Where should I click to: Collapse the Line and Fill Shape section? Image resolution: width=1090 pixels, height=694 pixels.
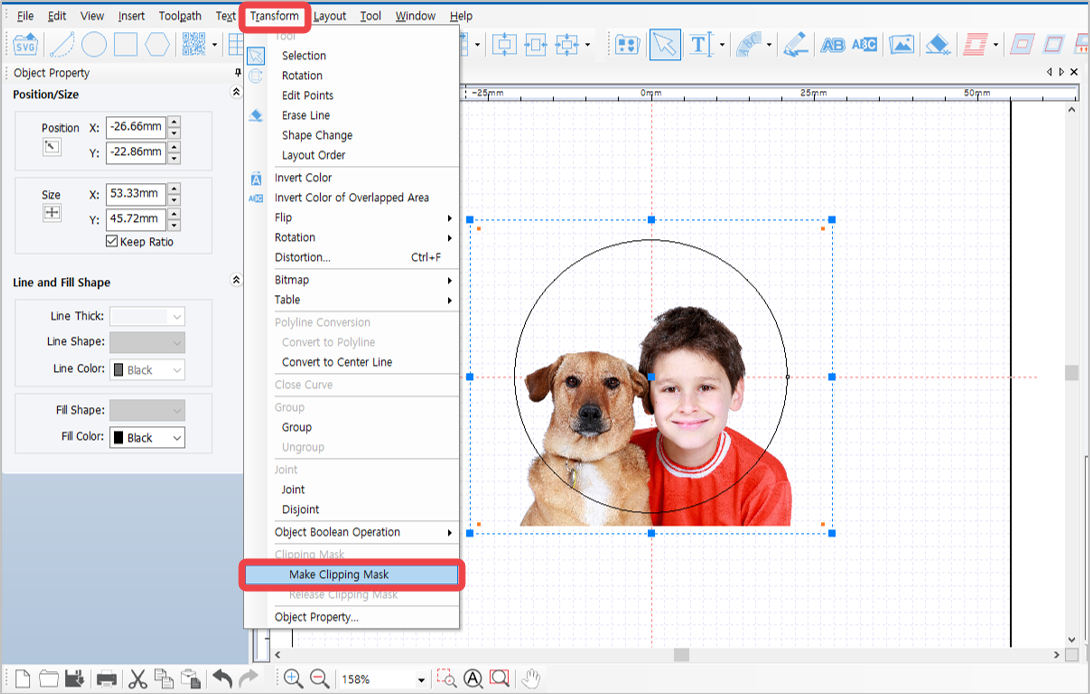pos(236,280)
